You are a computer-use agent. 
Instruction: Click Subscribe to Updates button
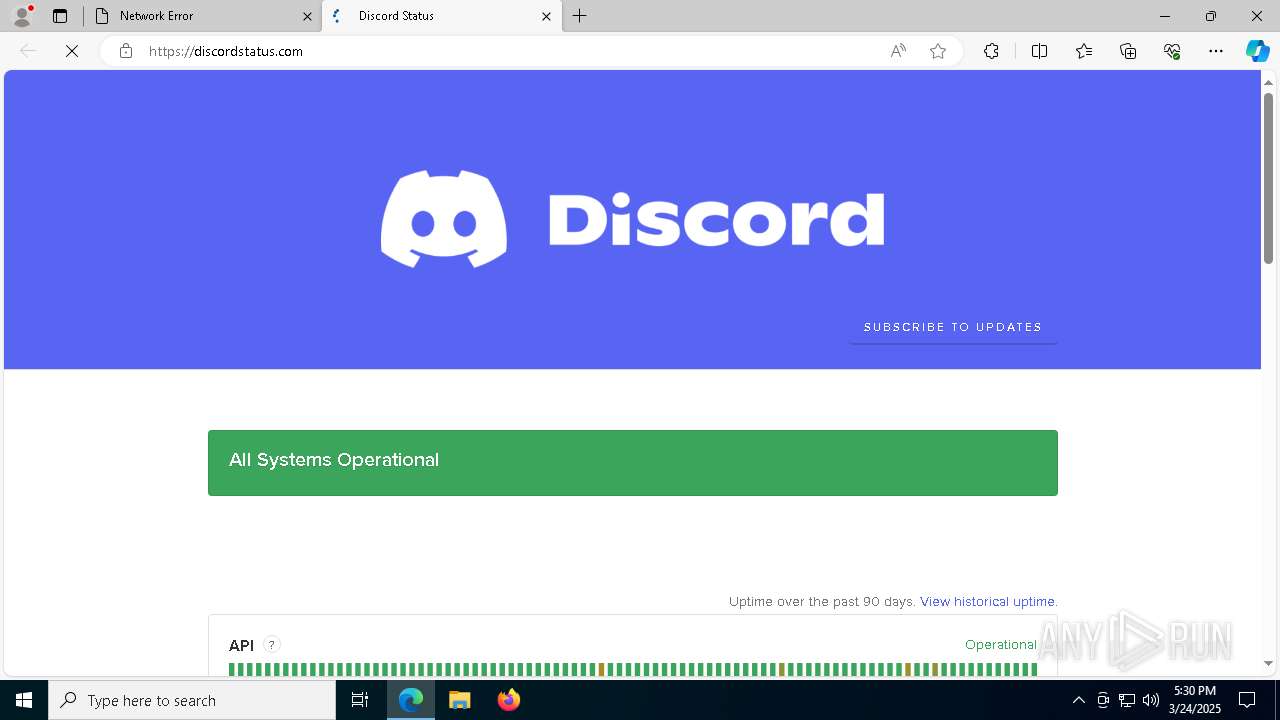pyautogui.click(x=953, y=327)
